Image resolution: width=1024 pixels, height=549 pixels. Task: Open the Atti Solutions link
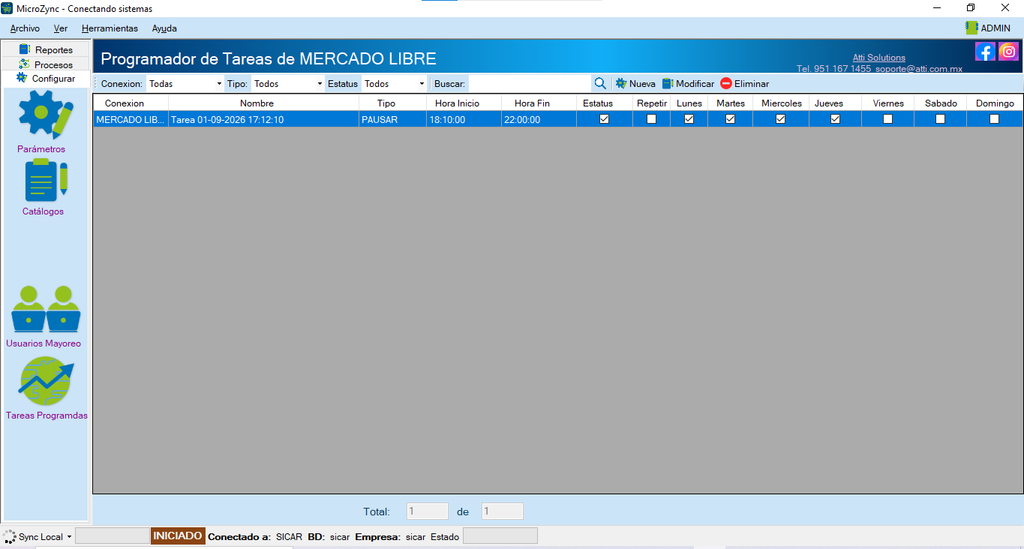879,57
